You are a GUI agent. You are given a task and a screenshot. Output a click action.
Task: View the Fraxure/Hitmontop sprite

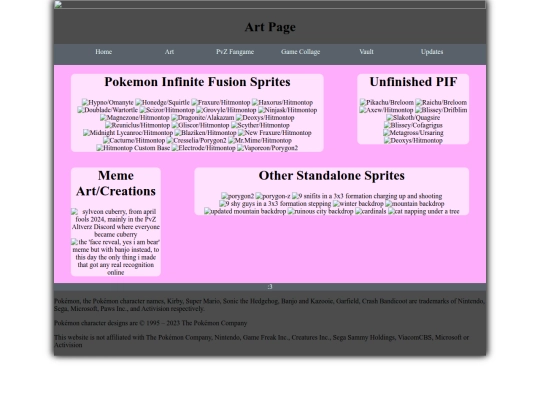tap(221, 102)
